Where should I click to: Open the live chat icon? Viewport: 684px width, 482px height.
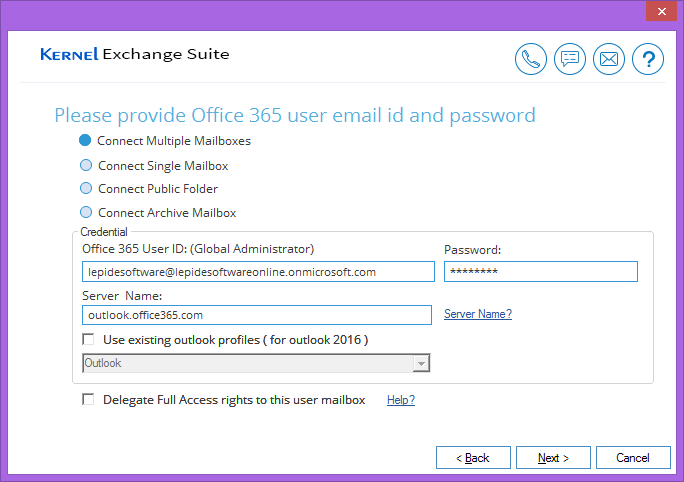click(570, 59)
